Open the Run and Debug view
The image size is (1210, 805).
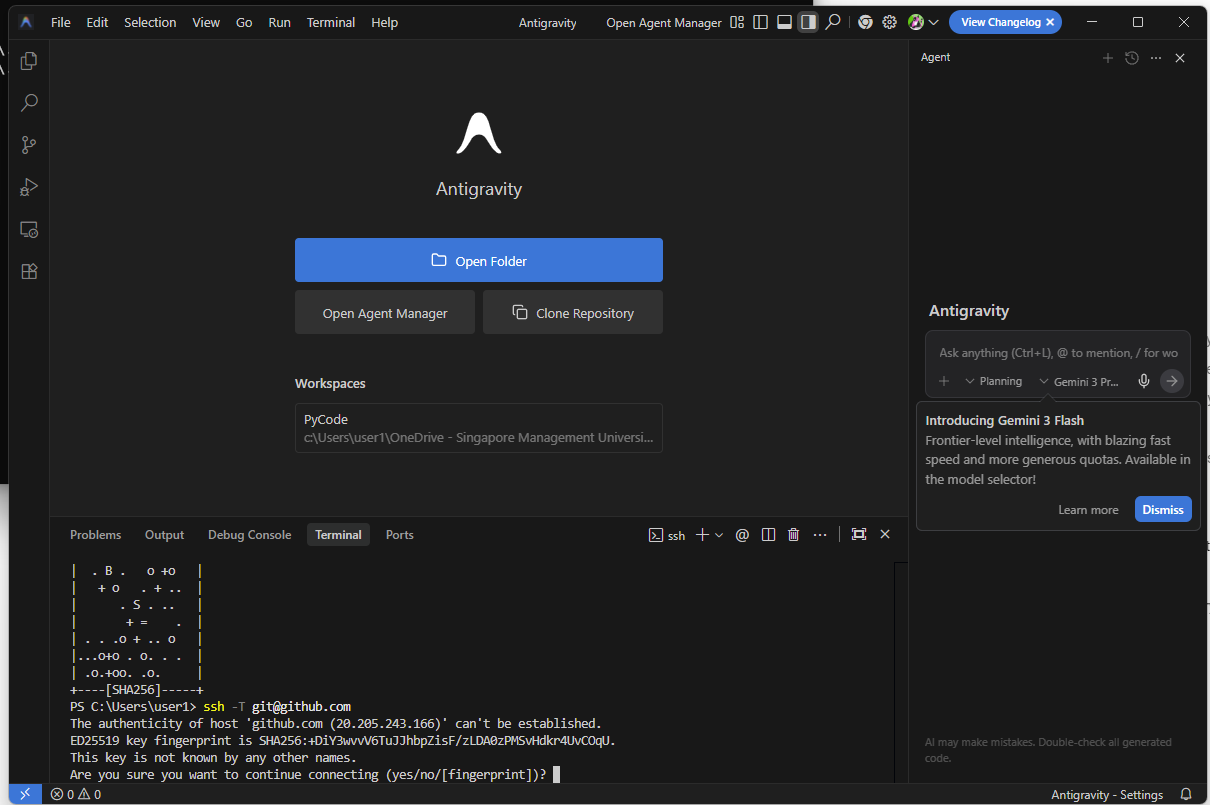[29, 187]
